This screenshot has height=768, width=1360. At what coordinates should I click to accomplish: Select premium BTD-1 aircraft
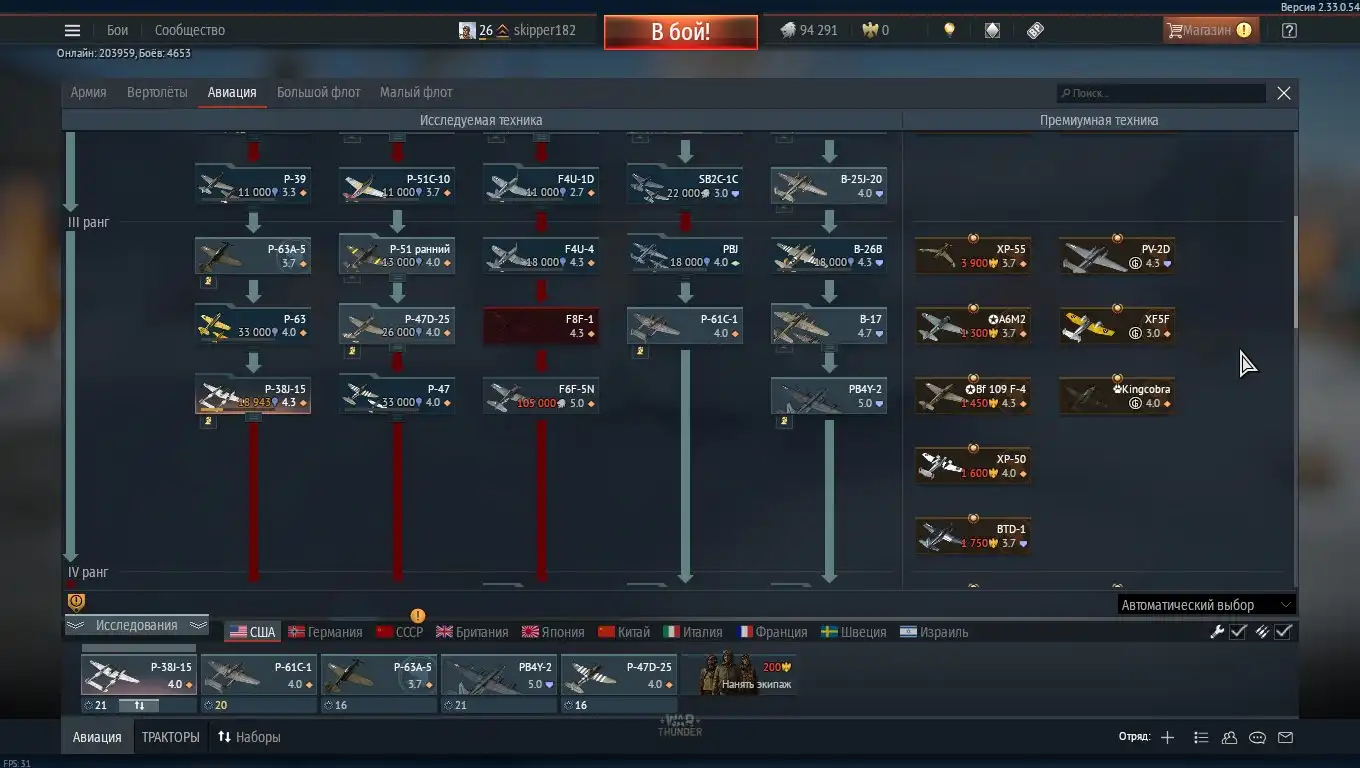[973, 536]
